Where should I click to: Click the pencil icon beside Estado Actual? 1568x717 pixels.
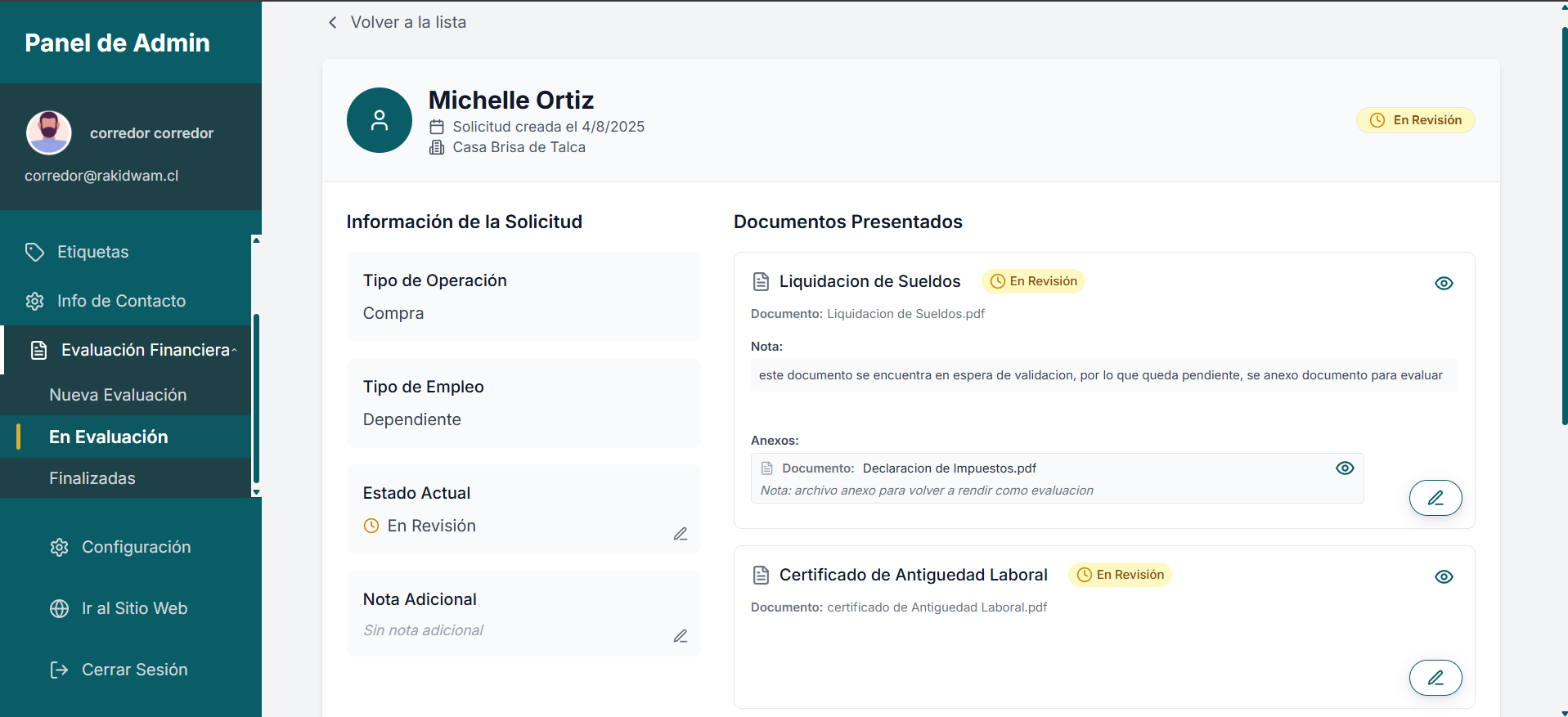pos(680,534)
